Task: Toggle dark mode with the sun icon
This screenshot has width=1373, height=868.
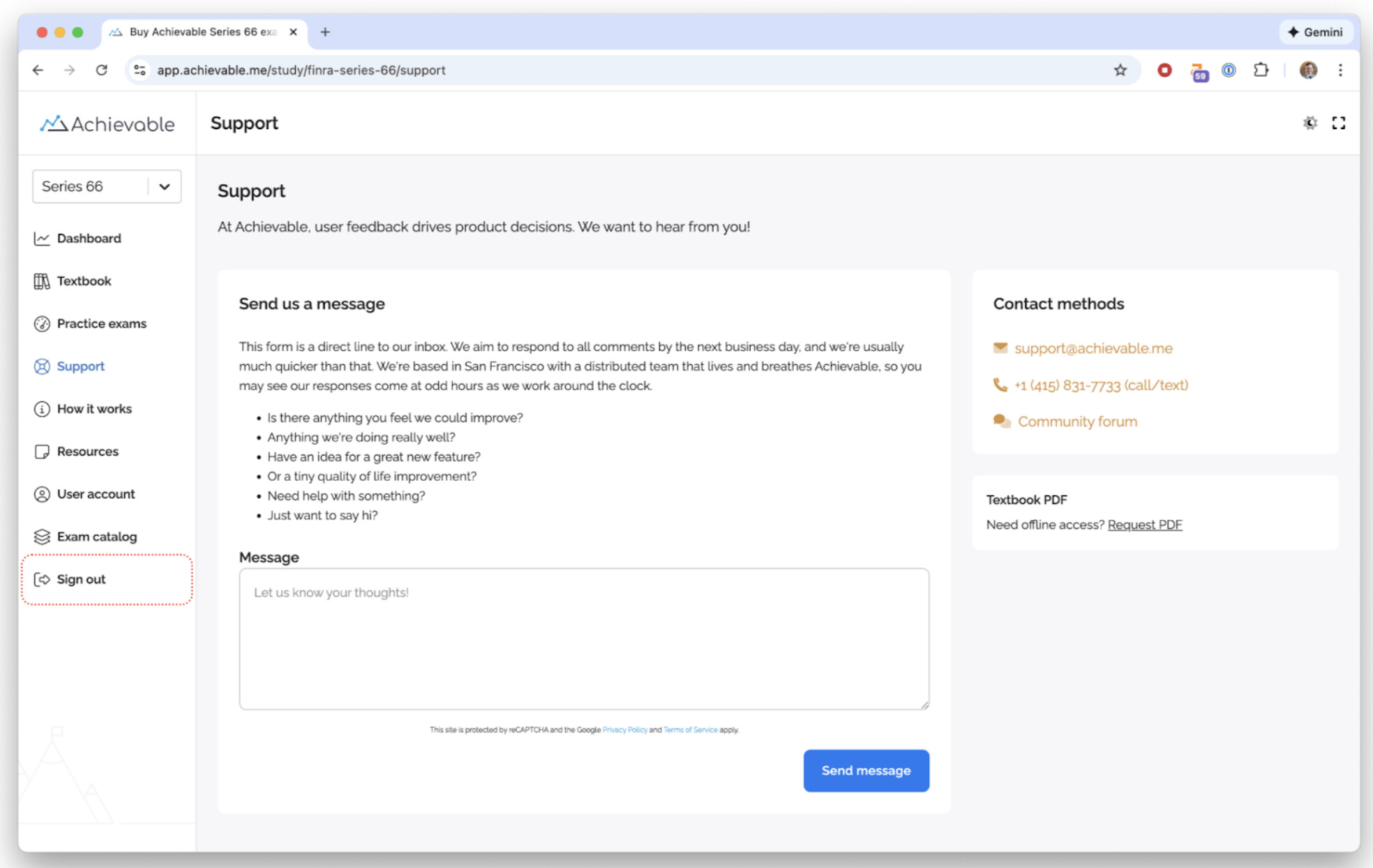Action: pos(1310,124)
